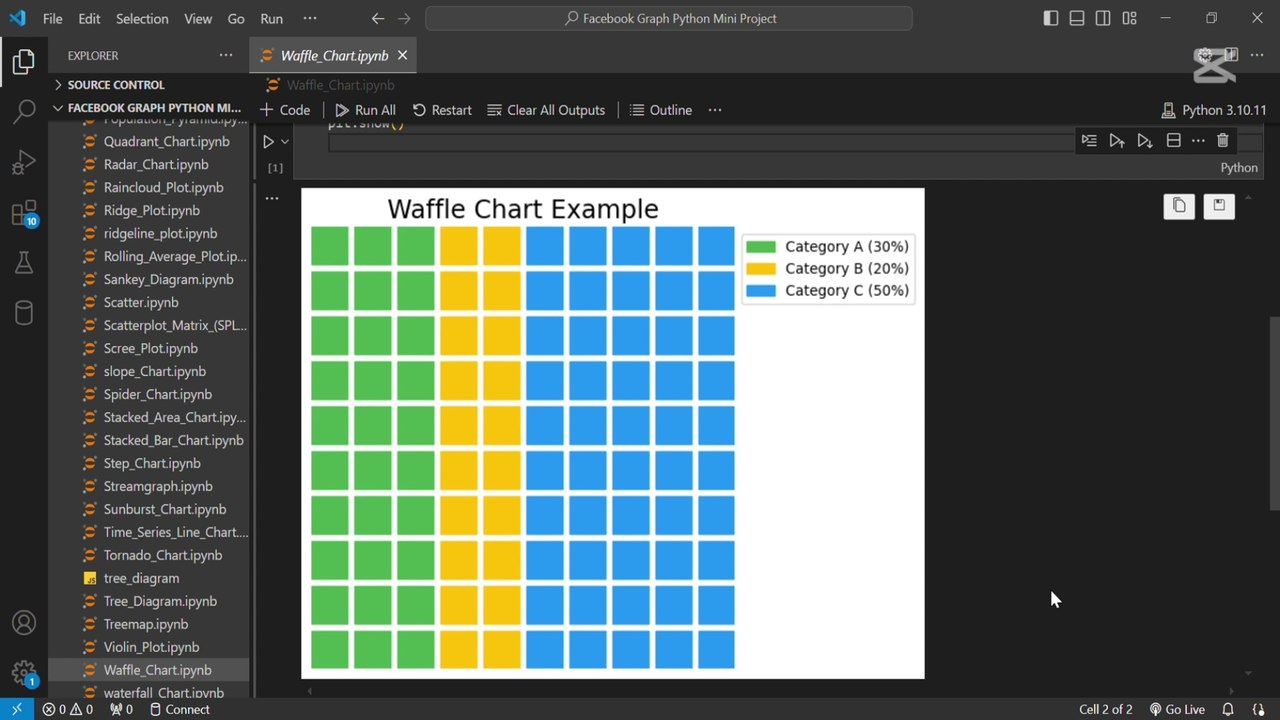Open the overflow menu ellipsis in menu bar
Viewport: 1280px width, 720px height.
click(x=310, y=18)
